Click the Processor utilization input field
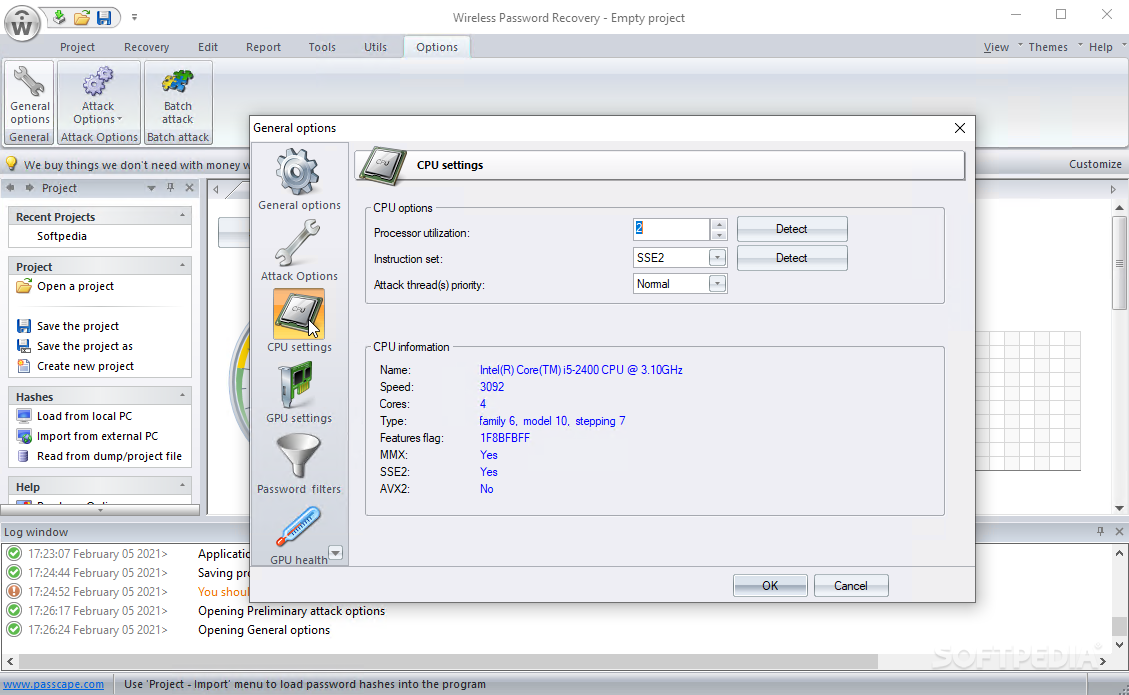 pos(671,229)
